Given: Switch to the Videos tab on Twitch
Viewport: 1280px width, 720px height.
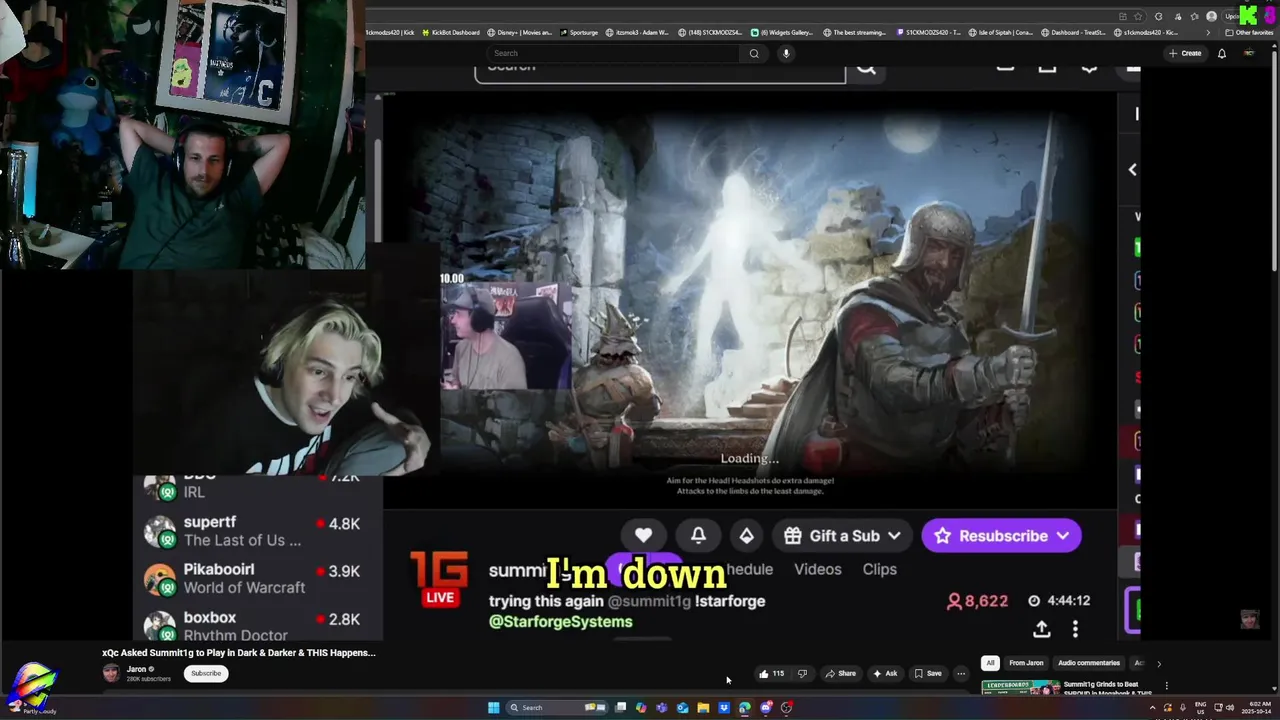Looking at the screenshot, I should point(817,569).
